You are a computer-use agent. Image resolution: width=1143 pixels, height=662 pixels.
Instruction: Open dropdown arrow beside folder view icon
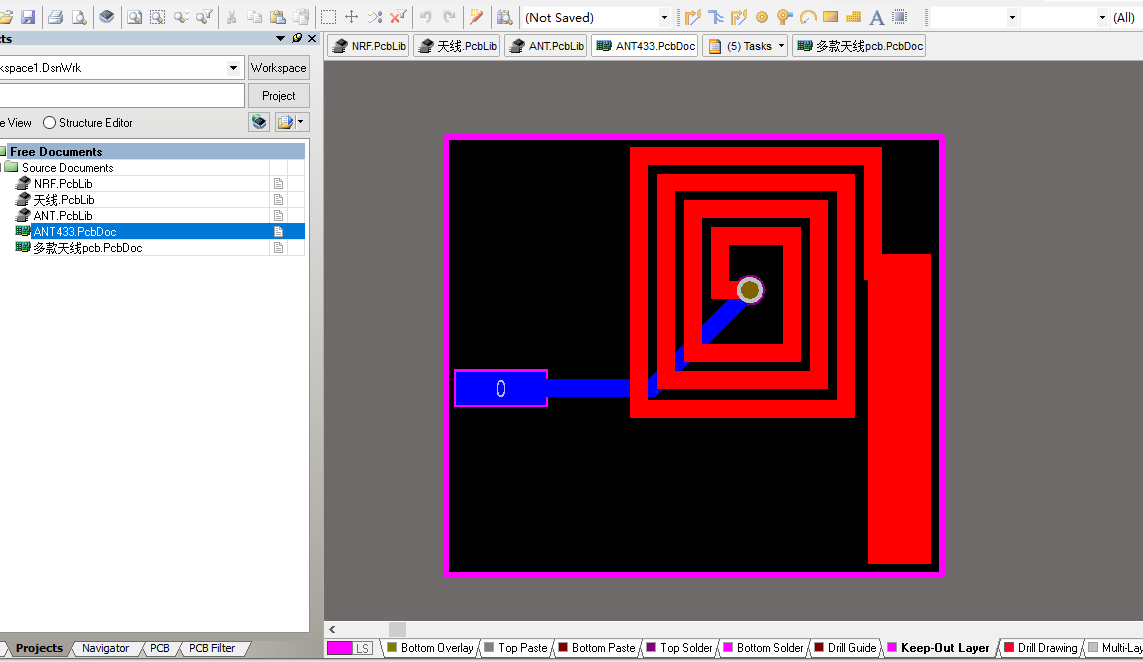pos(300,122)
